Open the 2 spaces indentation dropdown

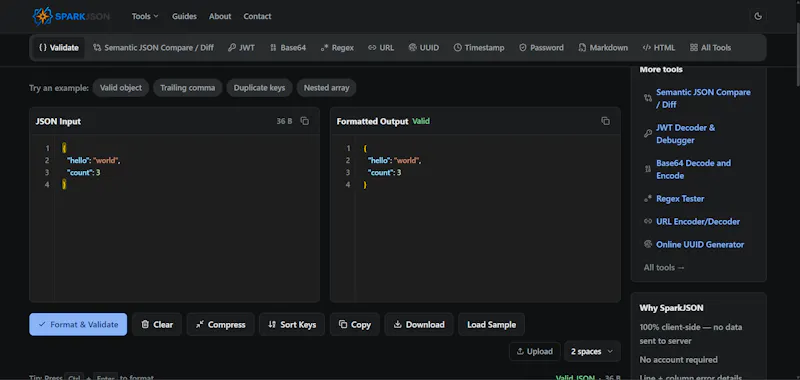(592, 351)
